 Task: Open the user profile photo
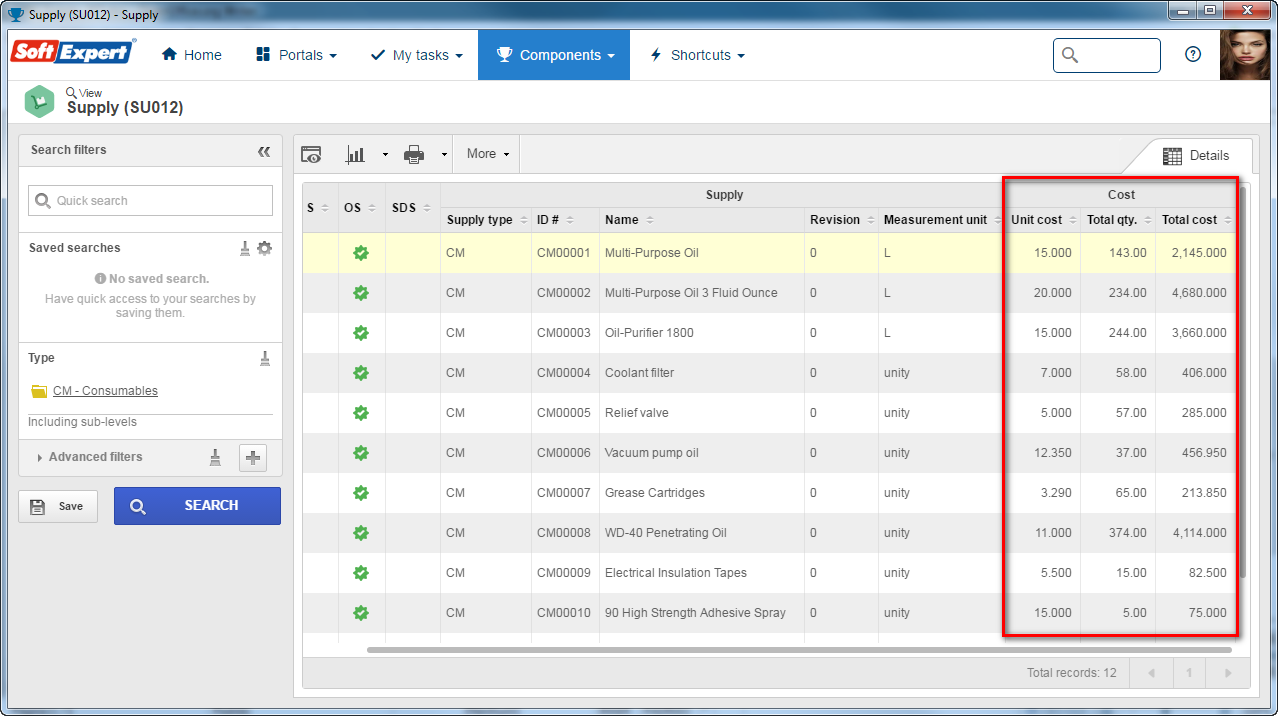coord(1245,55)
